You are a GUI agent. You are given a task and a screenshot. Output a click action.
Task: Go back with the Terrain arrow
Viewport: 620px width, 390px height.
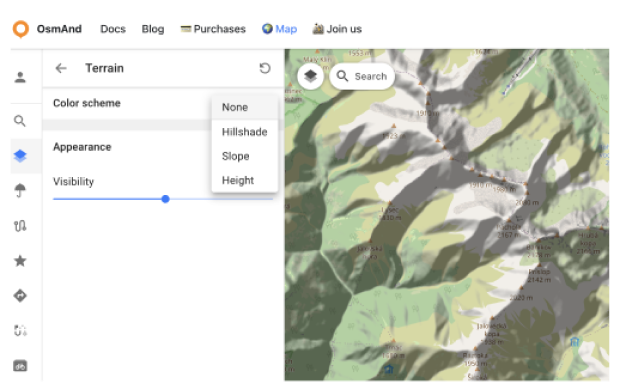(x=61, y=68)
